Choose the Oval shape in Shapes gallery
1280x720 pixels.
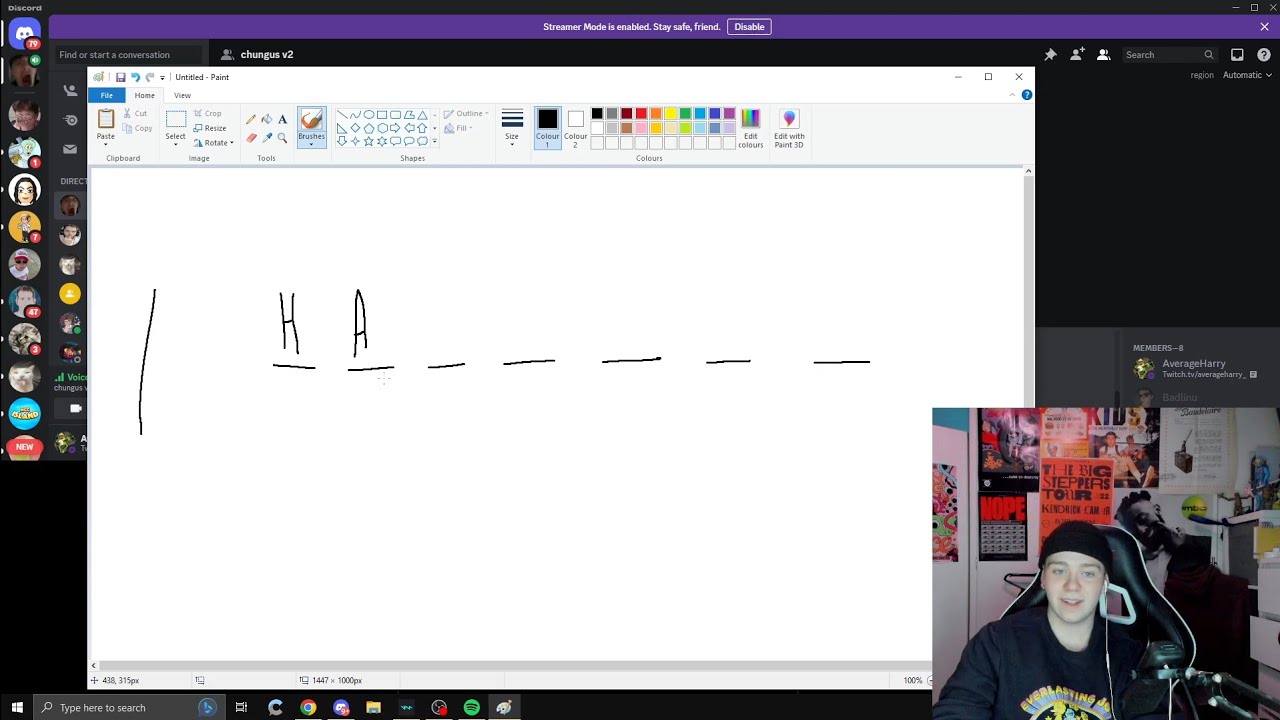tap(369, 115)
